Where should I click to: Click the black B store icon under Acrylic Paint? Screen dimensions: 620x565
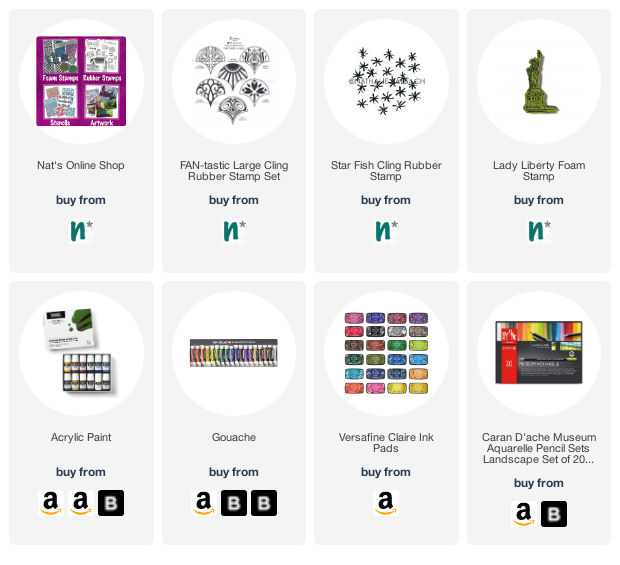point(111,503)
